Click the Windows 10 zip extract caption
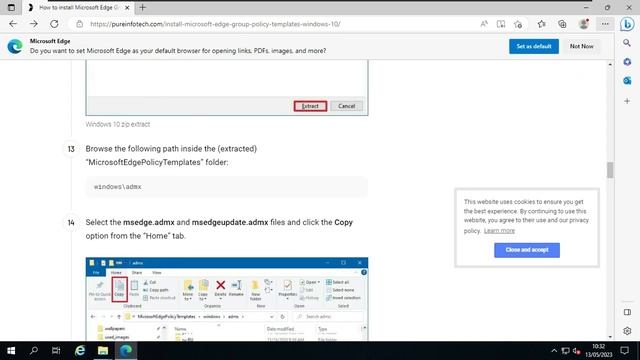Image resolution: width=640 pixels, height=360 pixels. tap(118, 124)
